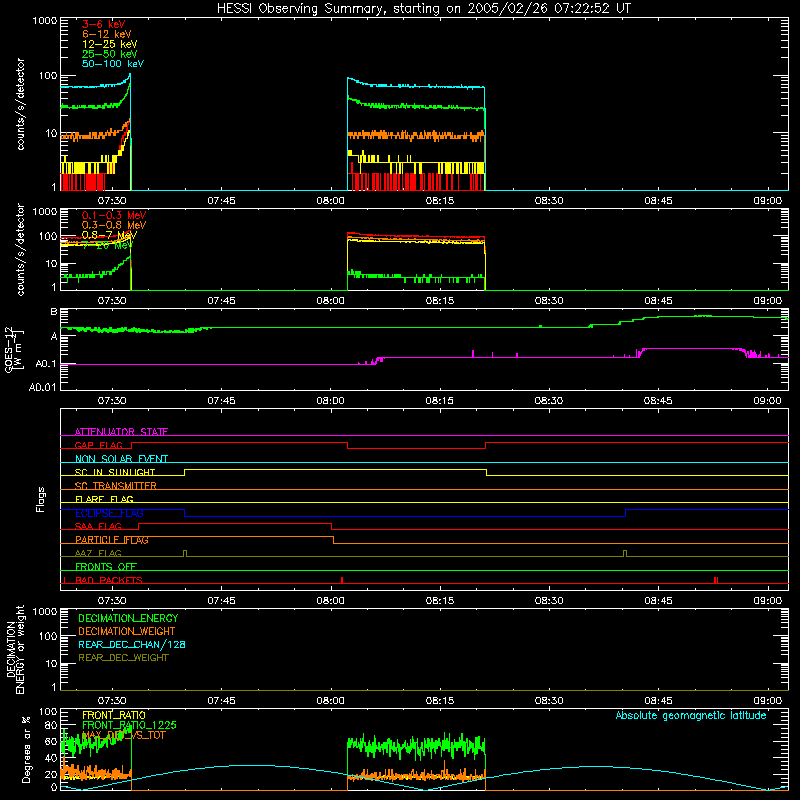Click the orange MAX_DET_VS_TOT legend label
The height and width of the screenshot is (800, 800).
123,735
